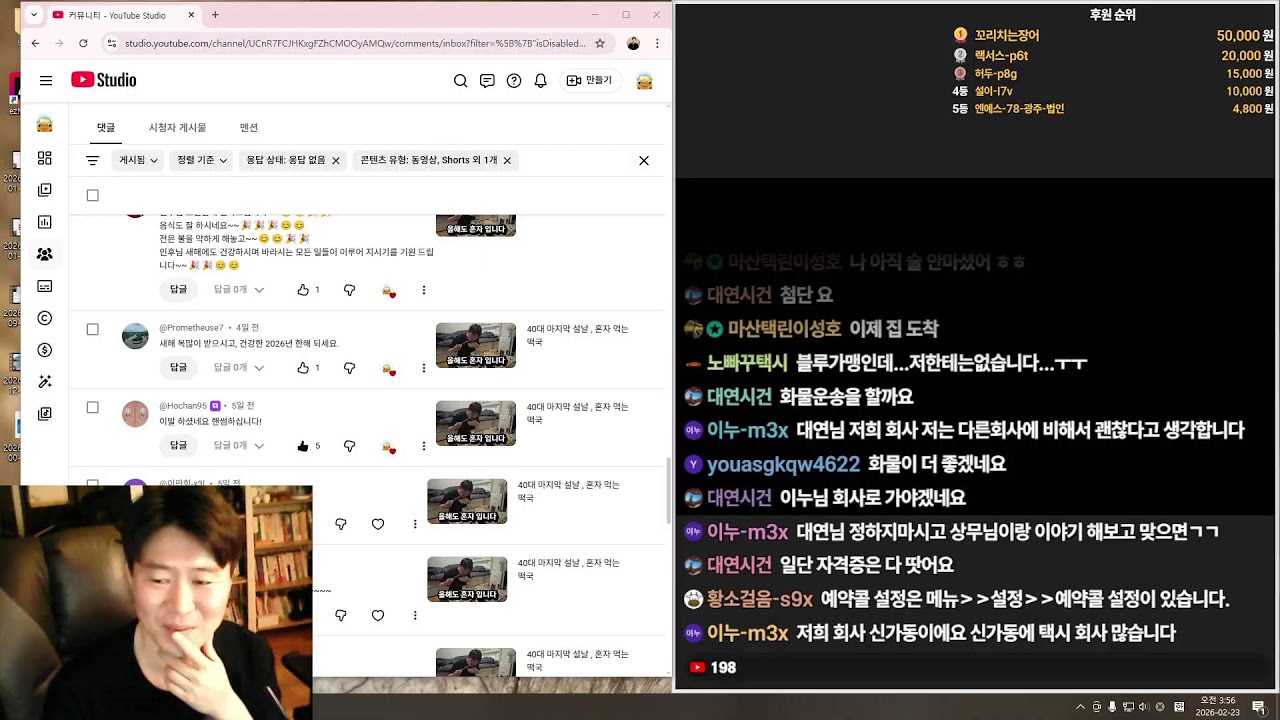Click the search icon in Studio header
The height and width of the screenshot is (720, 1280).
(460, 81)
